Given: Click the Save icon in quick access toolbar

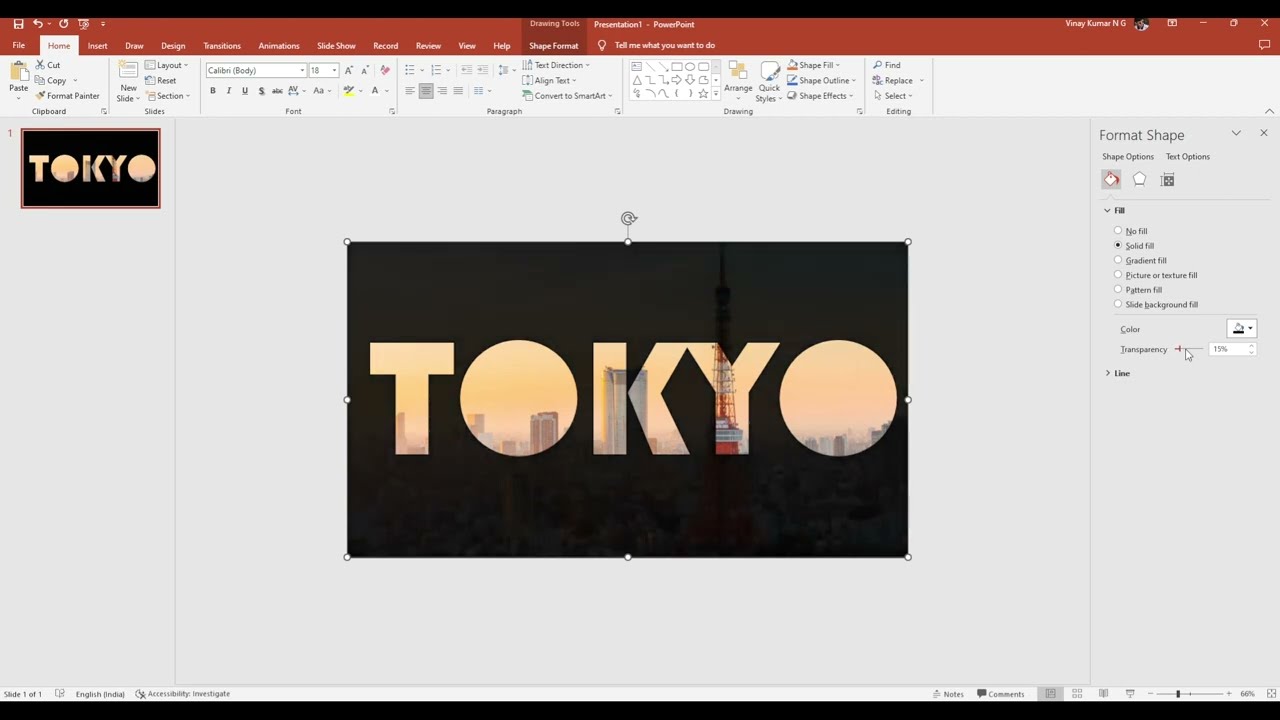Looking at the screenshot, I should 18,23.
